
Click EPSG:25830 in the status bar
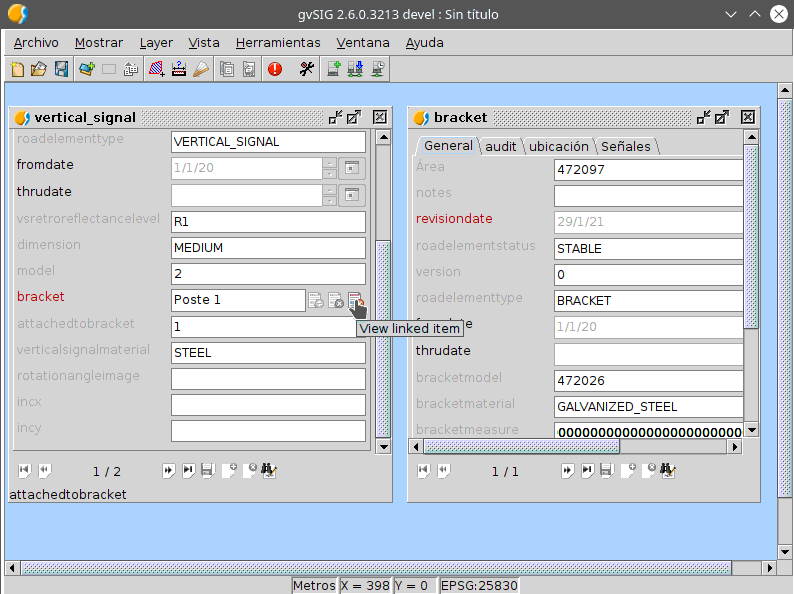pyautogui.click(x=479, y=585)
